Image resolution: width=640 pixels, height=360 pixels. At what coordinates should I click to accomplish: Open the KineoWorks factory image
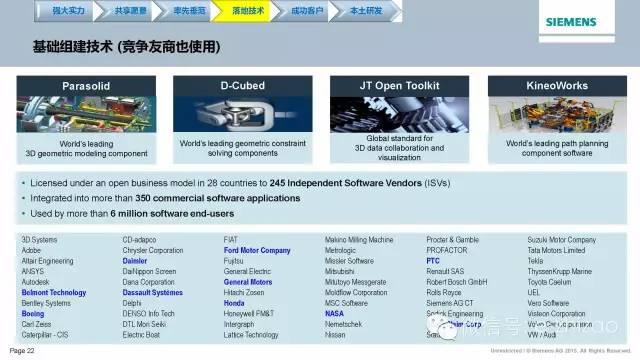[557, 114]
